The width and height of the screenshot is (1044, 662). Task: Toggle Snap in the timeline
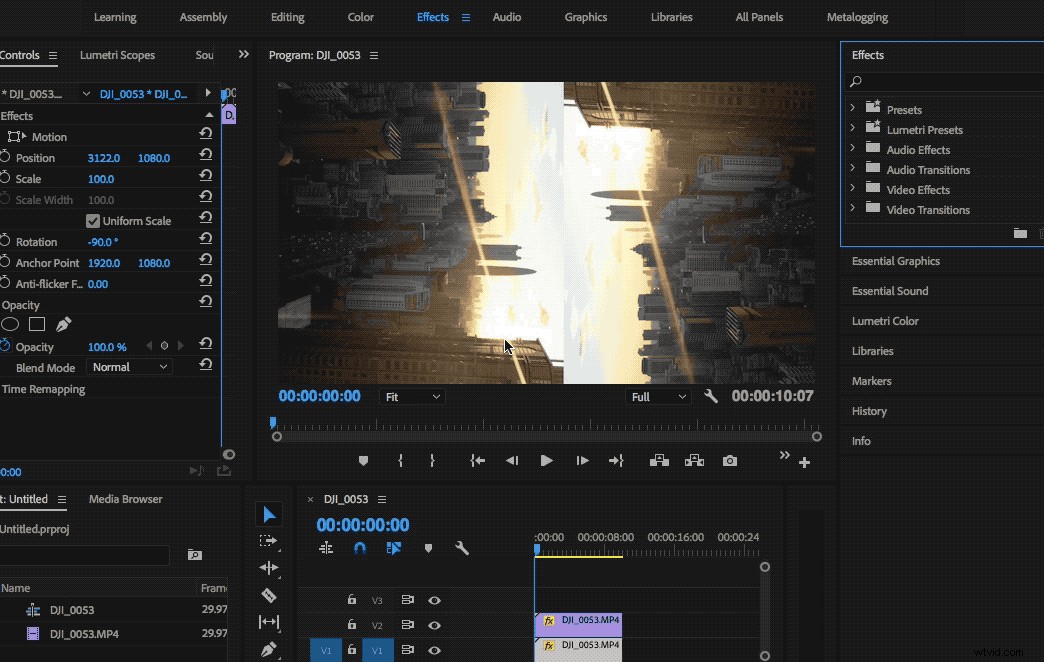(x=358, y=548)
